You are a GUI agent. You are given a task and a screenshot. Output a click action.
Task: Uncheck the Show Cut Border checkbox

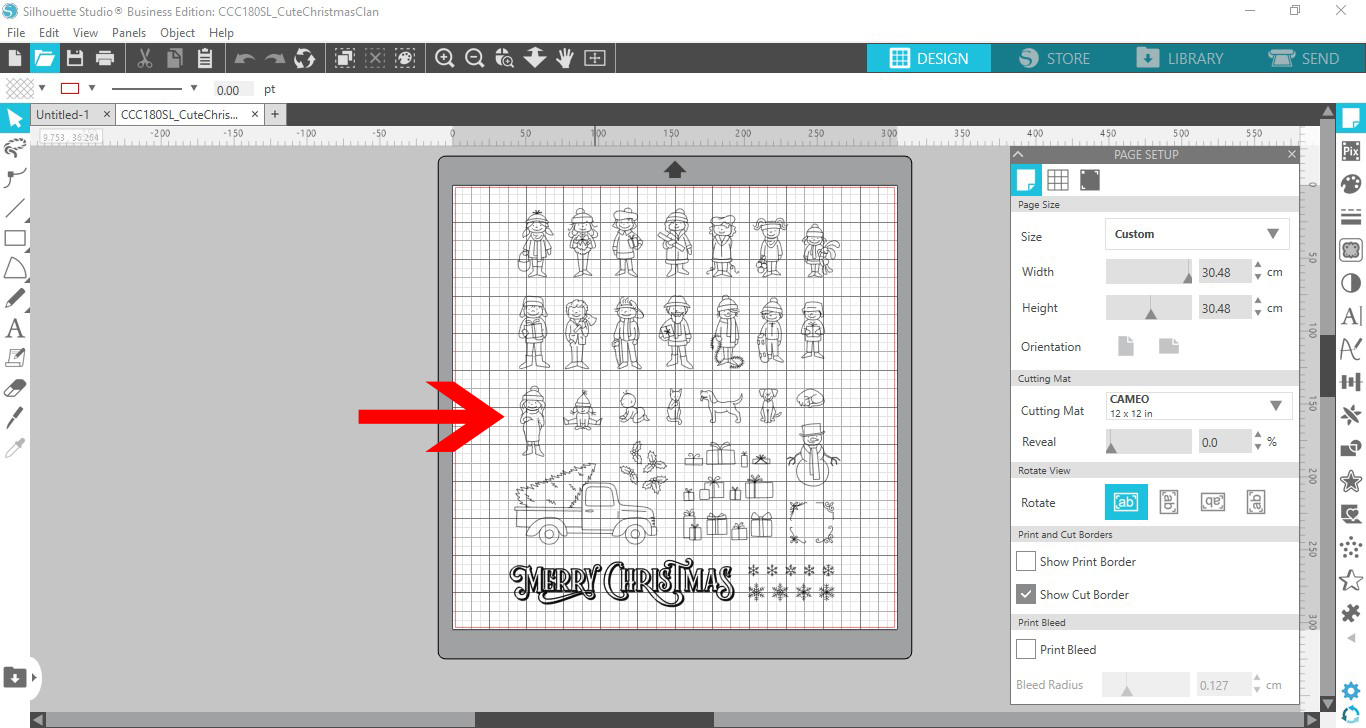tap(1026, 594)
